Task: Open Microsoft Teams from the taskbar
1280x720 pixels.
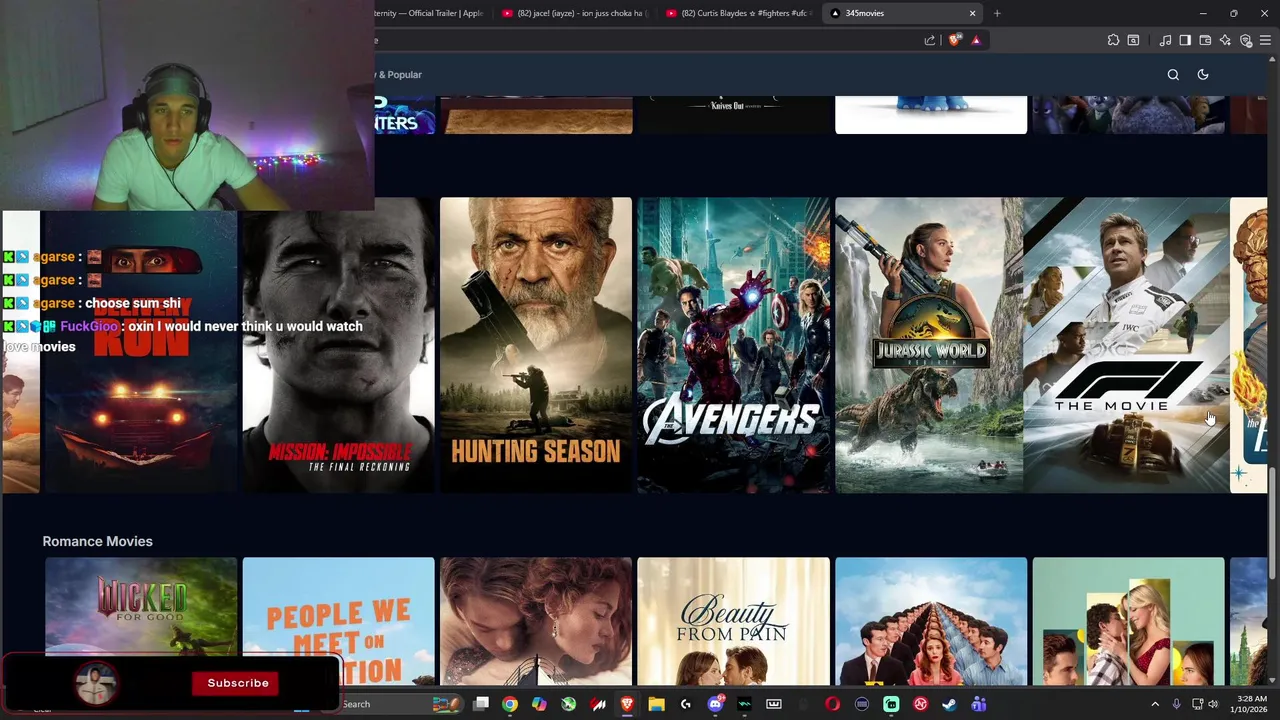Action: (x=978, y=704)
